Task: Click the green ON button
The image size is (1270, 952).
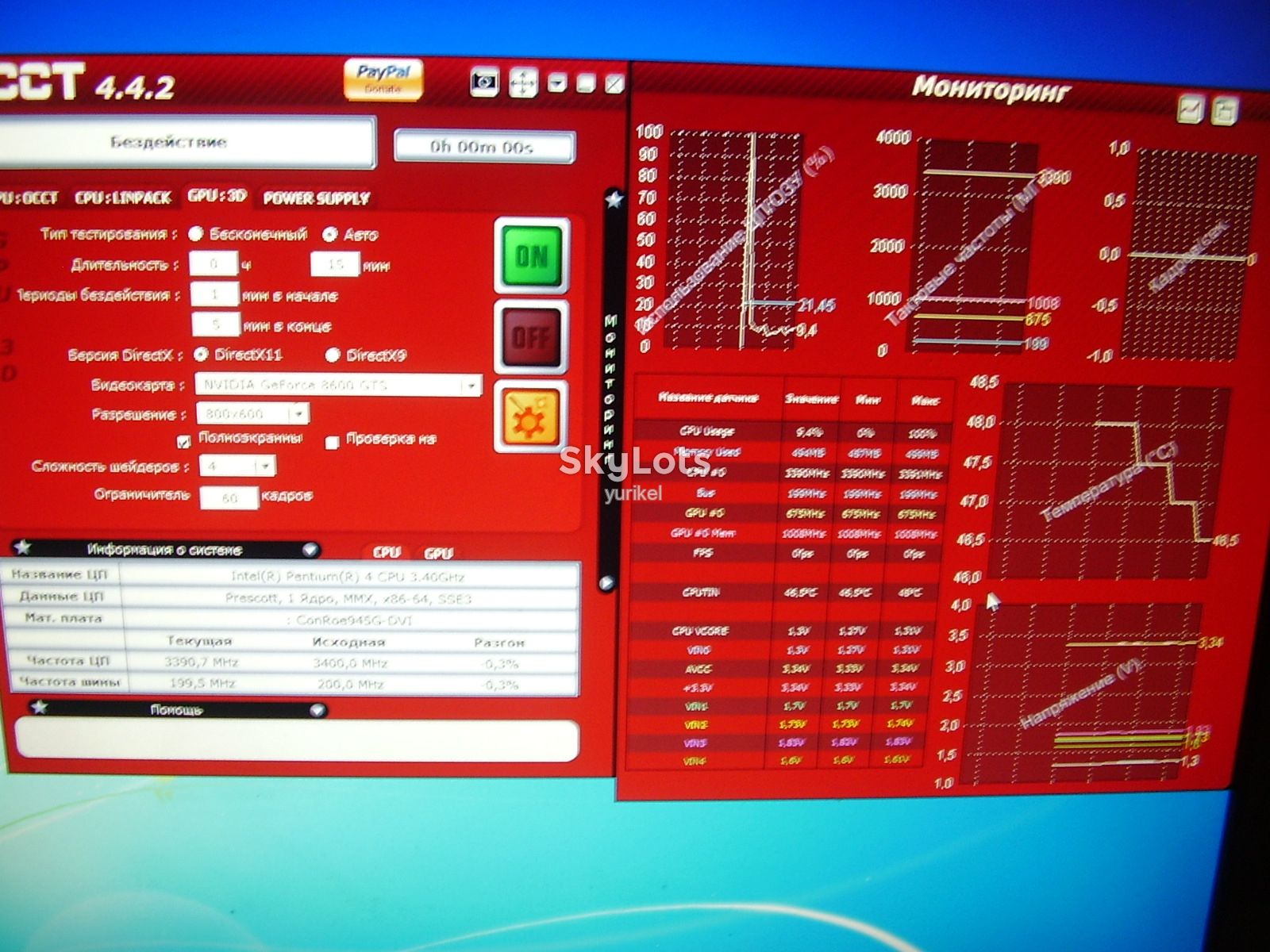Action: point(532,255)
